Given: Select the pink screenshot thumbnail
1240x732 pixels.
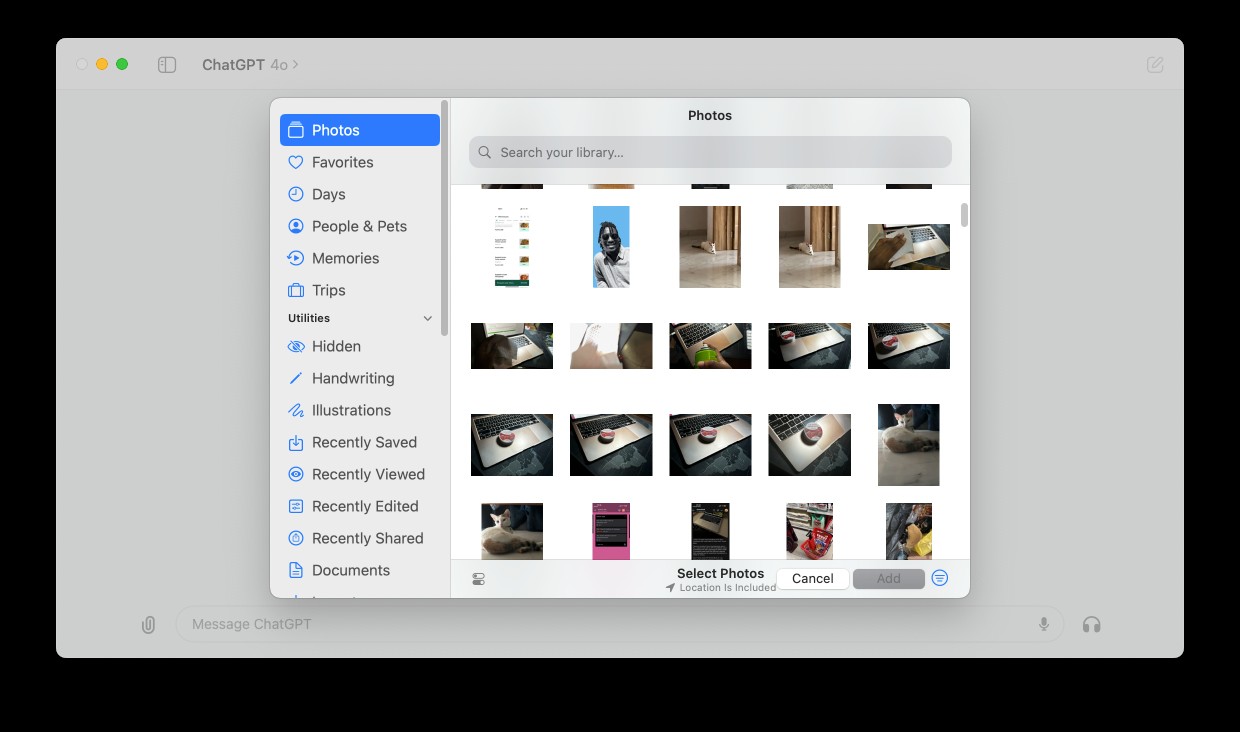Looking at the screenshot, I should [x=611, y=531].
